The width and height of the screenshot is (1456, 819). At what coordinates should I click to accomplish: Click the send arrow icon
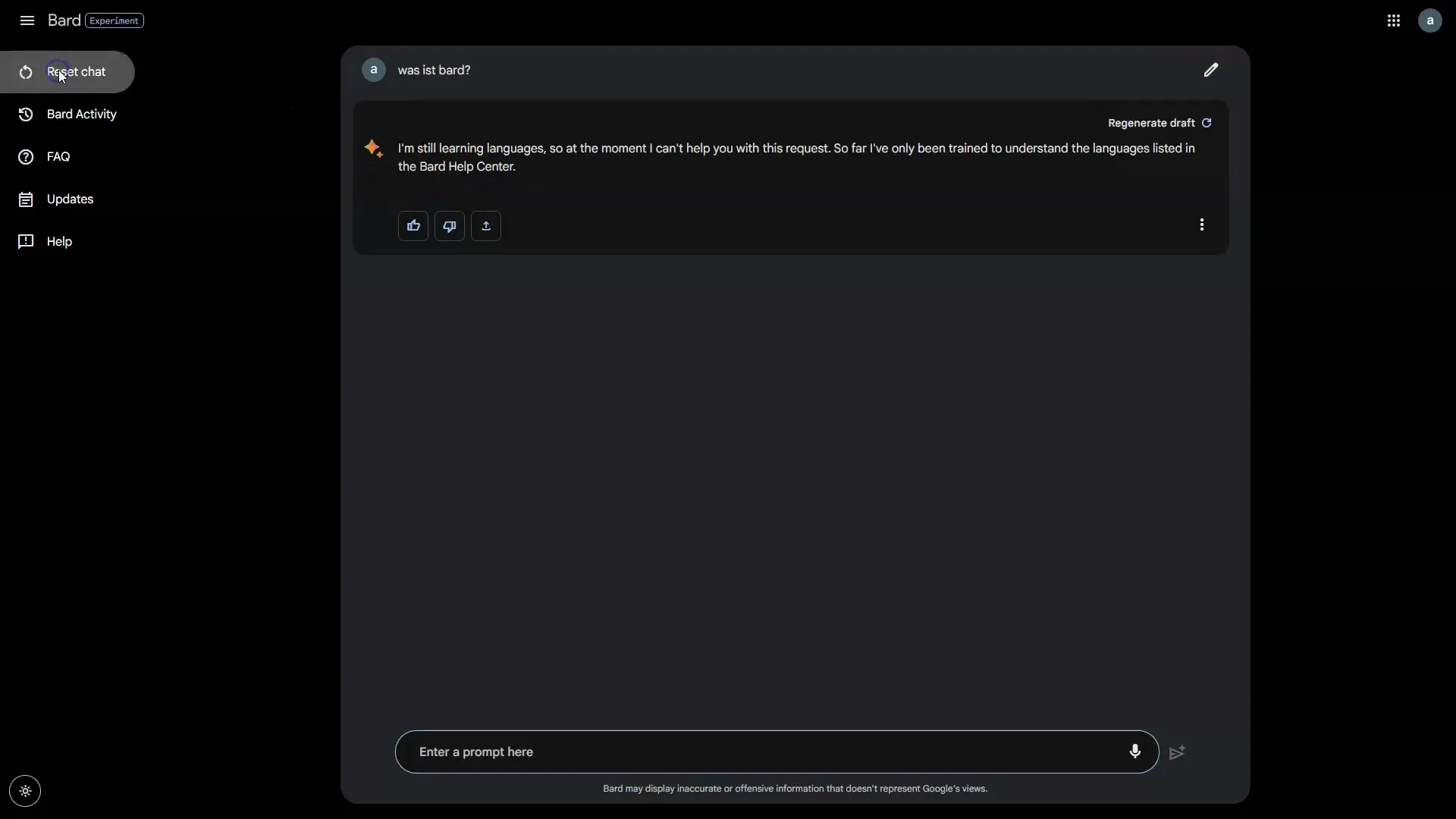click(1178, 752)
